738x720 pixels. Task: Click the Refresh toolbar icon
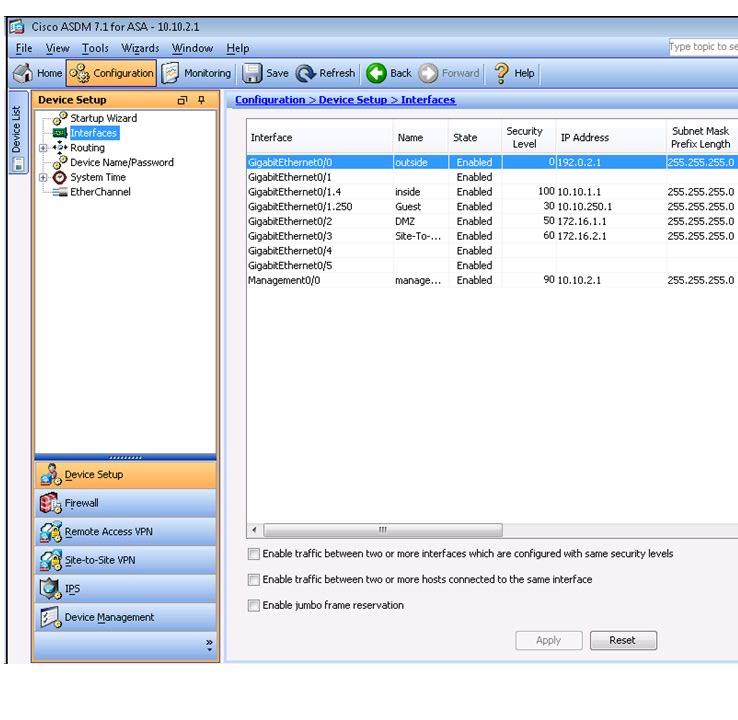(307, 73)
